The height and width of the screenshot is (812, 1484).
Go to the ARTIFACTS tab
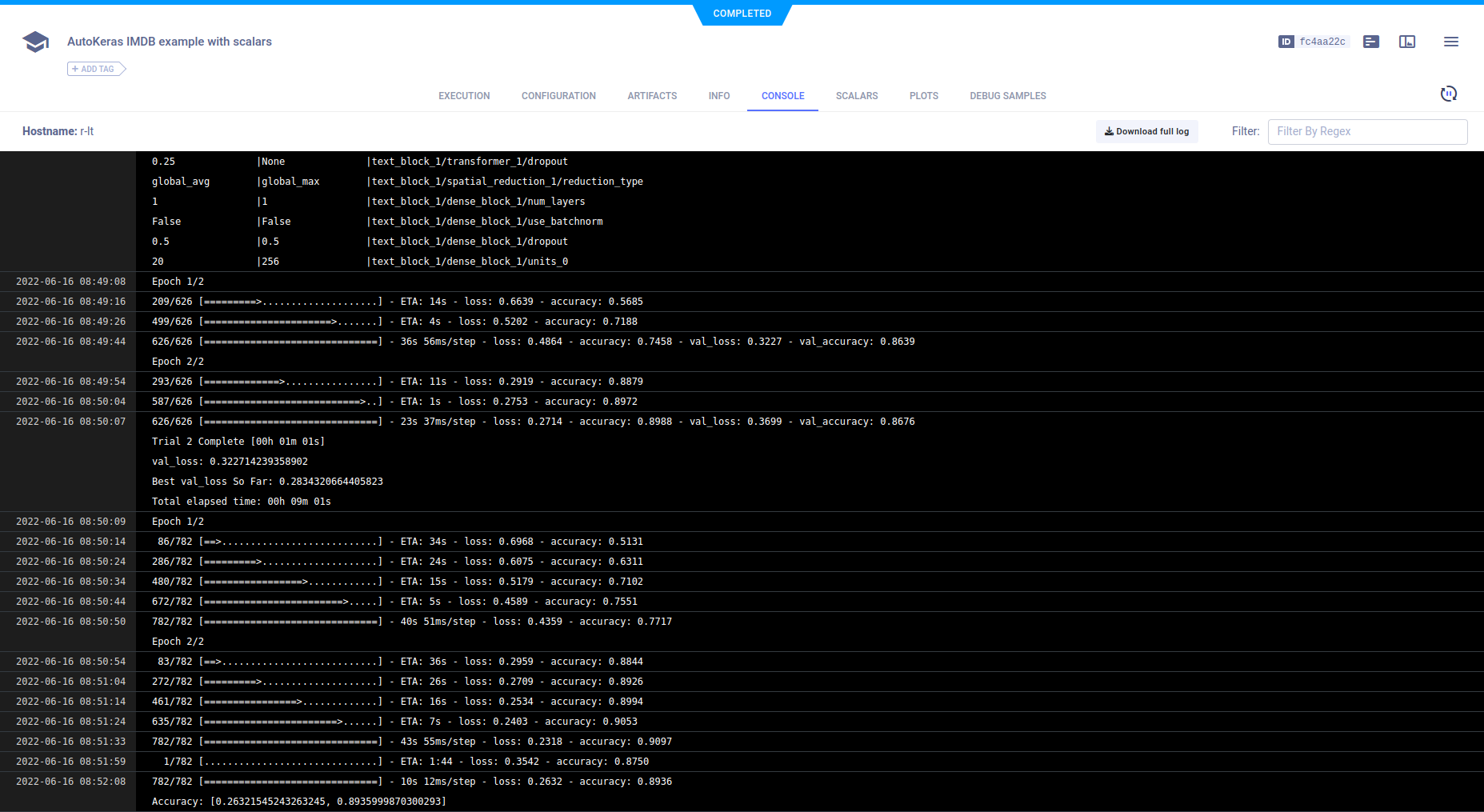coord(652,96)
